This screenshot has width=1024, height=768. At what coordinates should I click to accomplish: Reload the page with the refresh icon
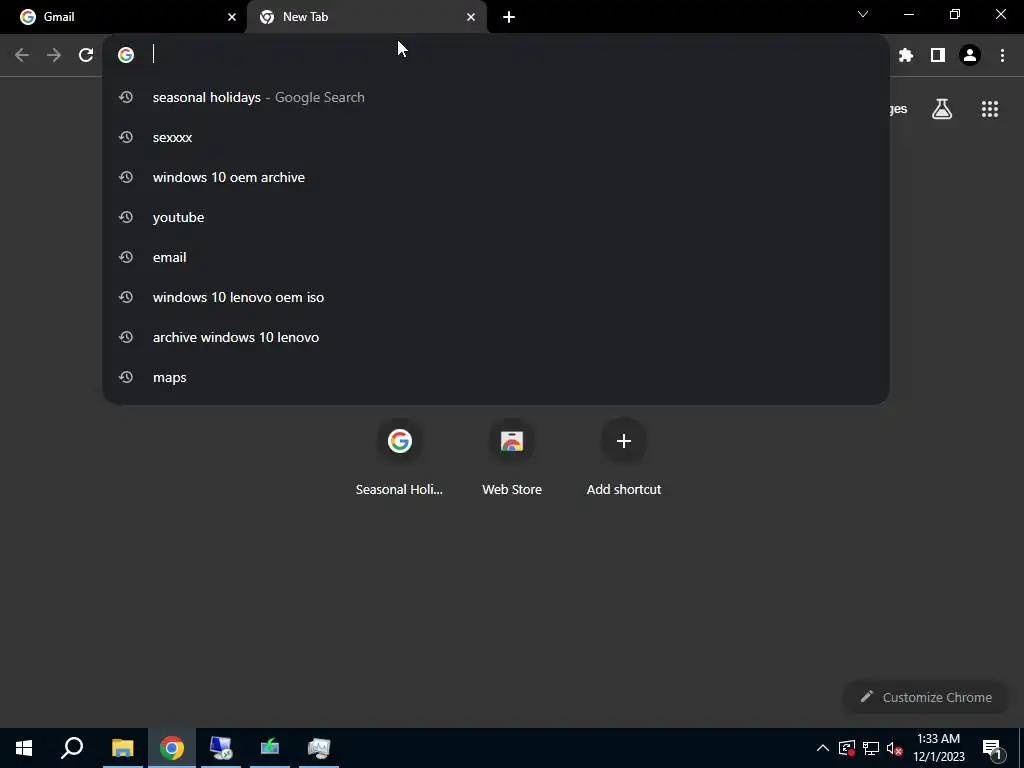[86, 55]
